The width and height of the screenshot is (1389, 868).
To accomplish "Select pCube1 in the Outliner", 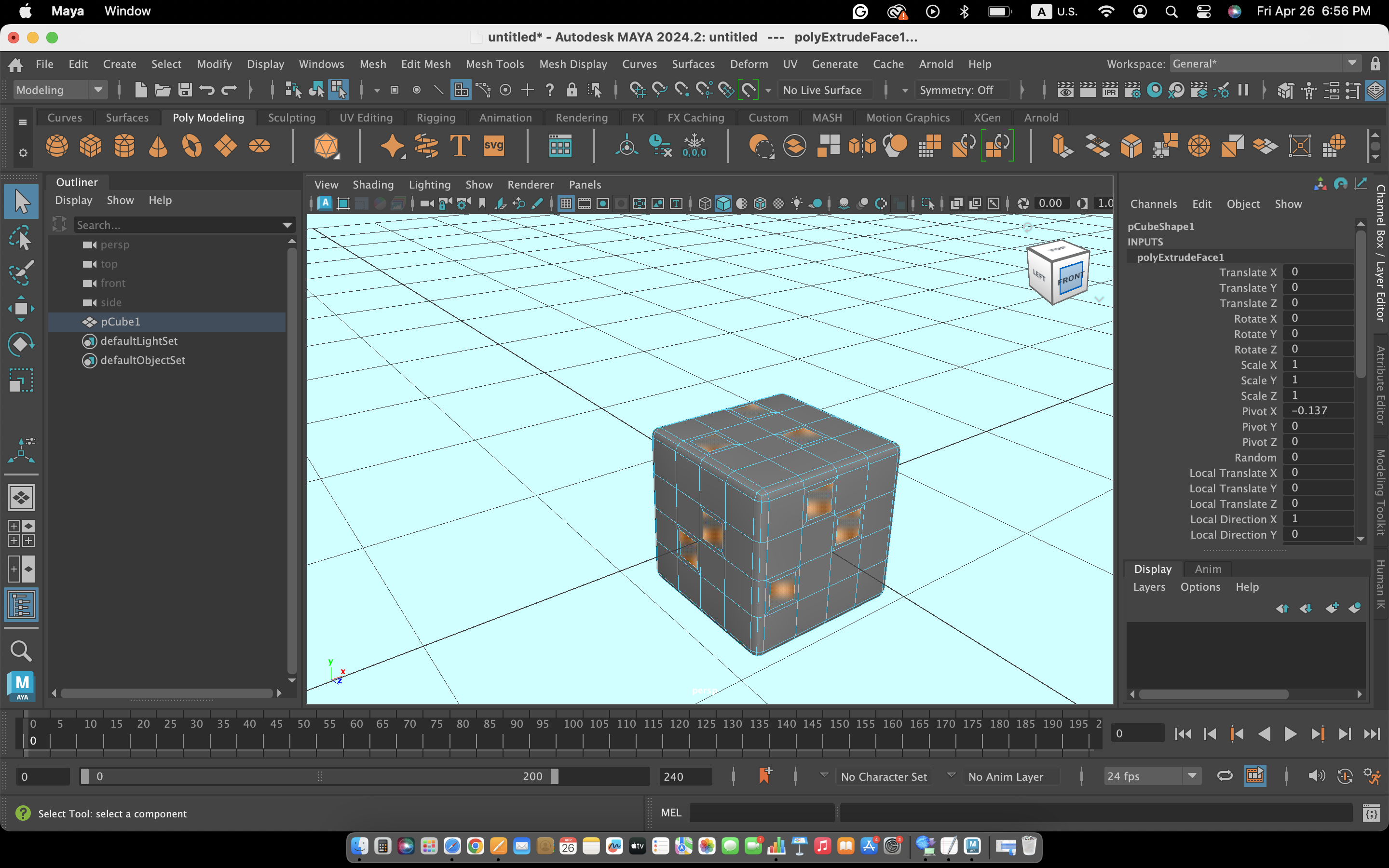I will (x=121, y=322).
